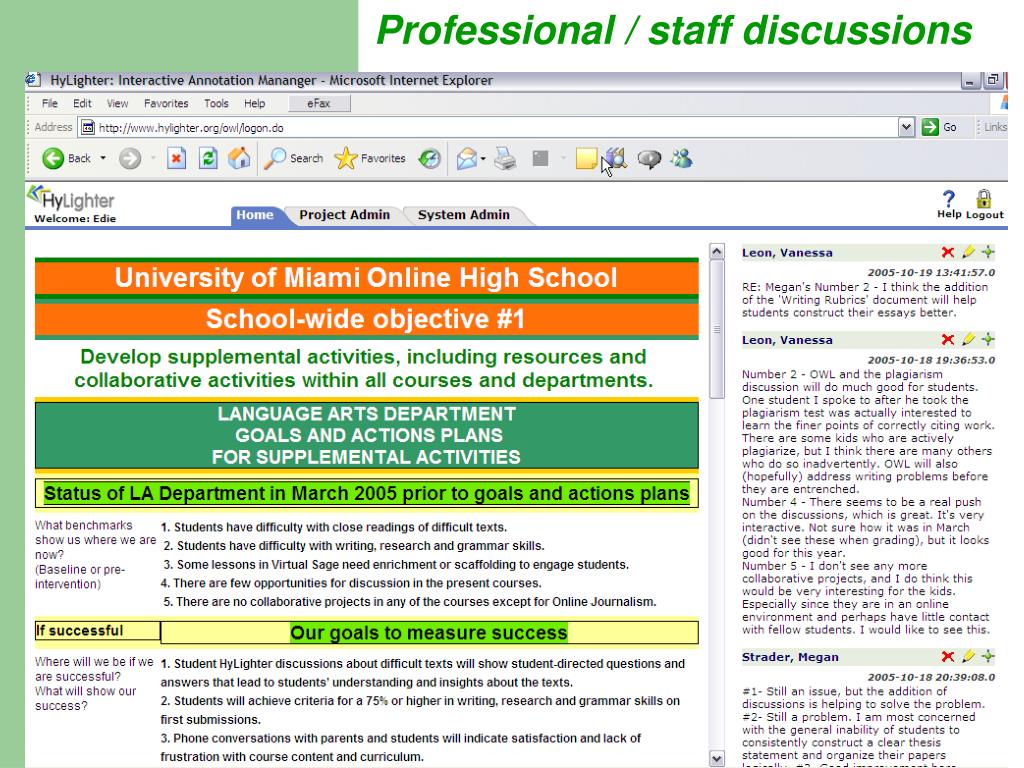Click the History clock icon
The image size is (1024, 768).
[430, 158]
